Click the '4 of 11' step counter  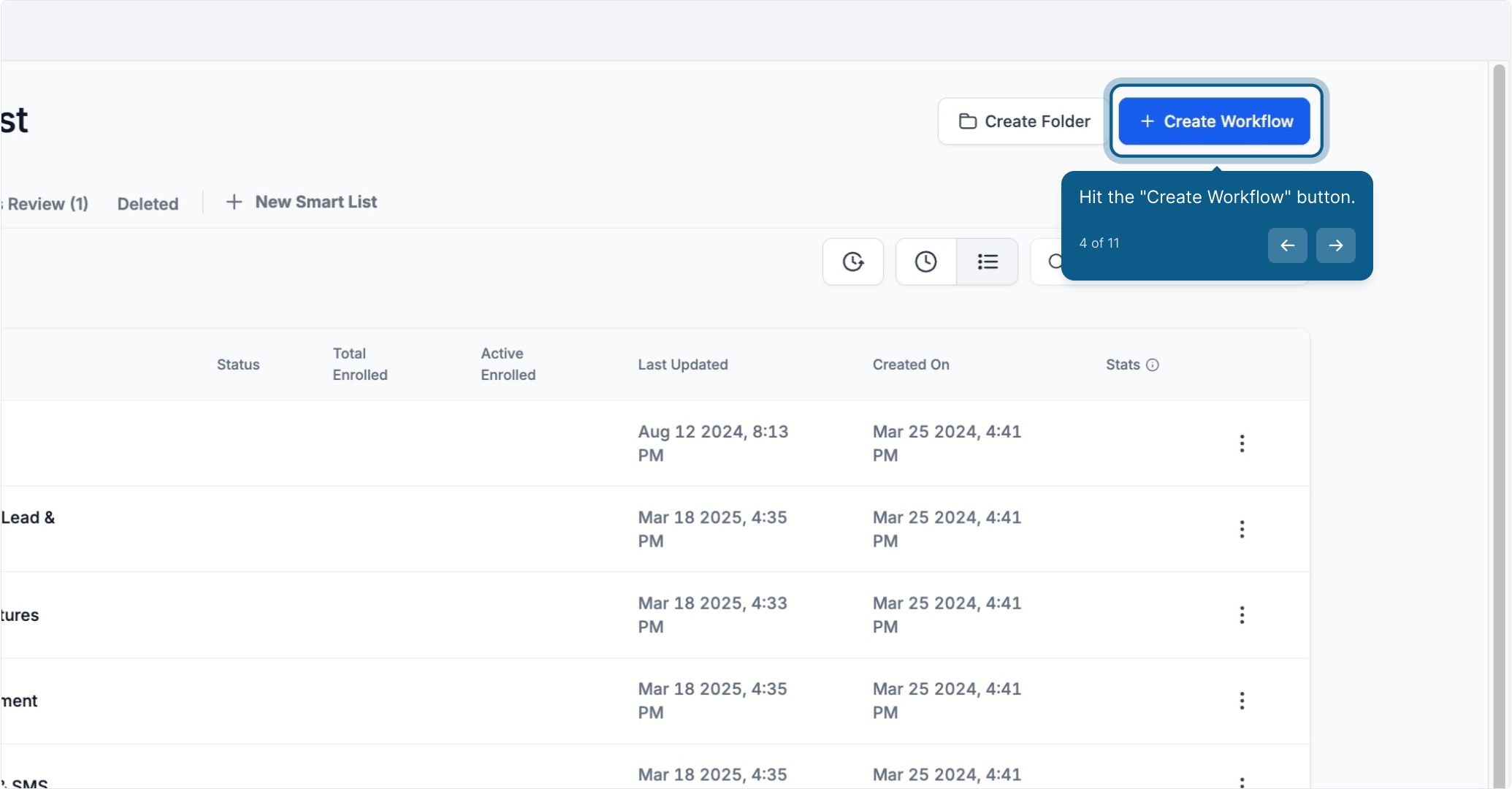[x=1099, y=243]
